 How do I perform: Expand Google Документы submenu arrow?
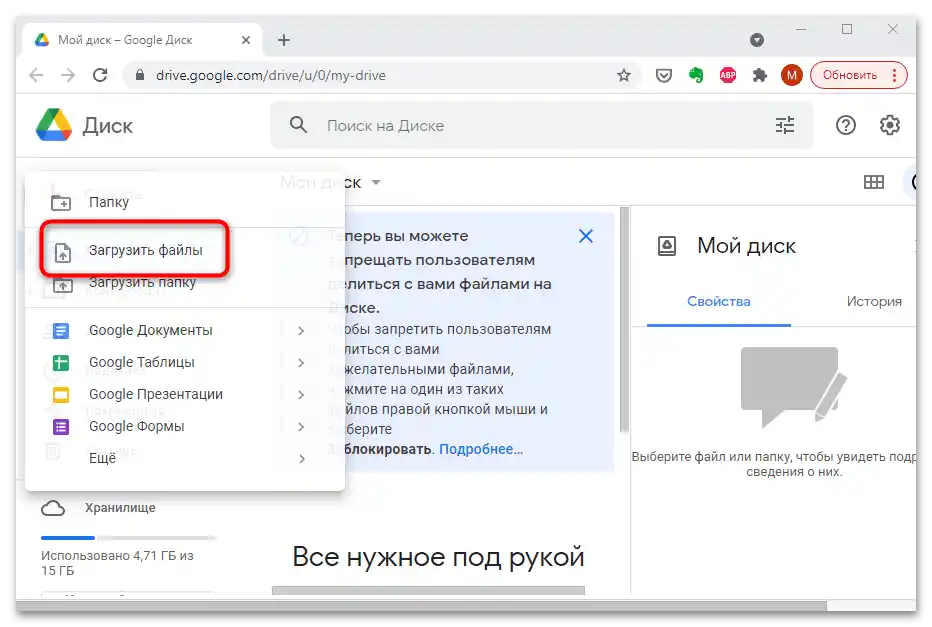[301, 330]
